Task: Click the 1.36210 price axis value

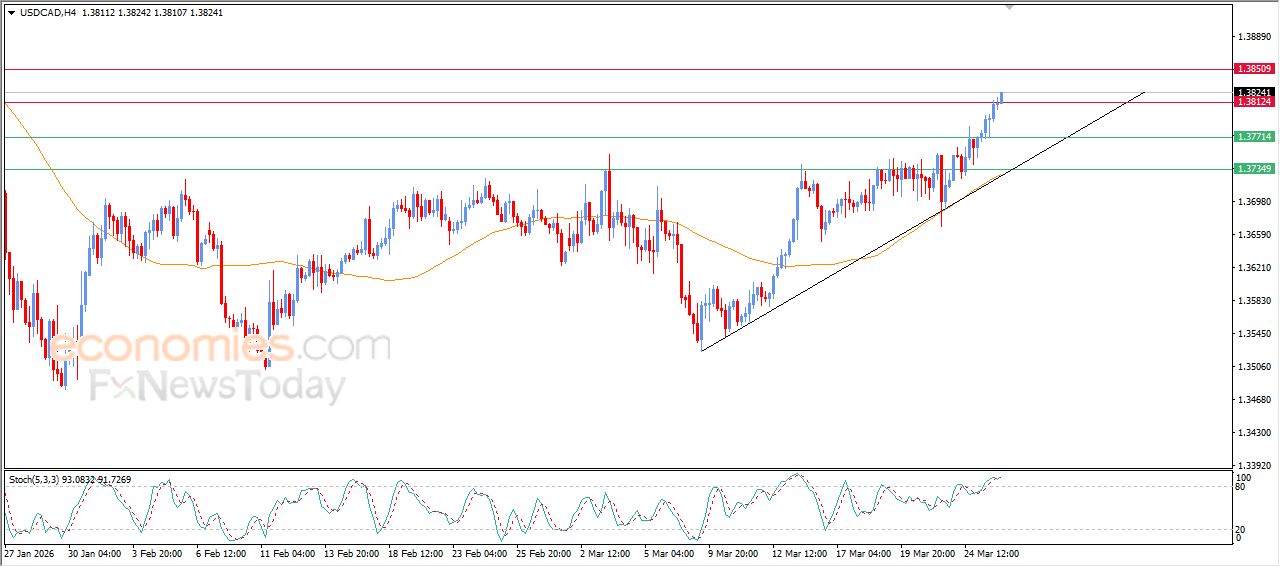Action: click(1253, 268)
